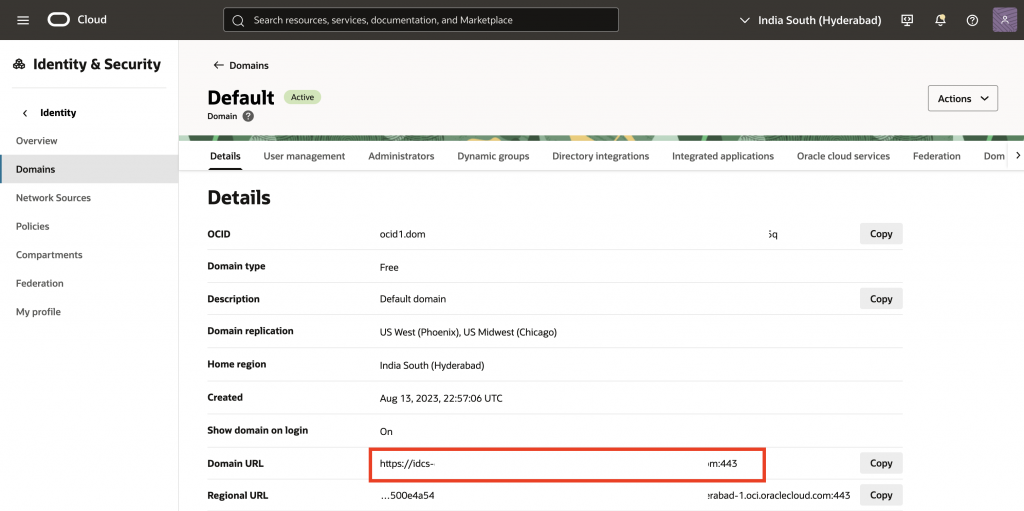
Task: Click the 'US West (Phoenix), US Midwest (Chicago)' value
Action: tap(468, 333)
